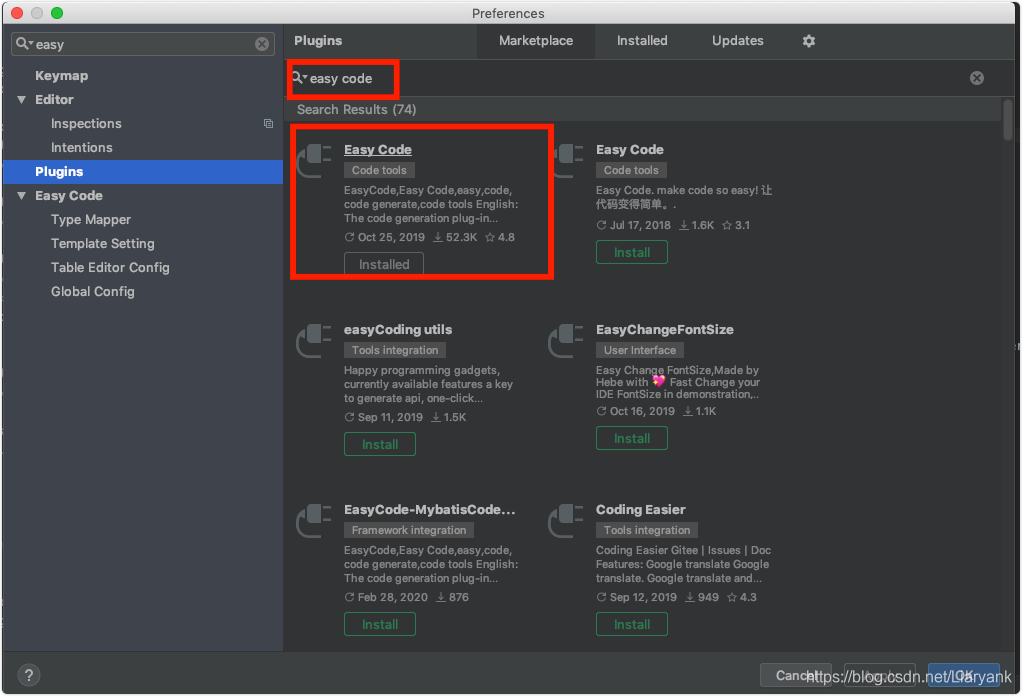Select Intentions under Editor

pyautogui.click(x=81, y=148)
